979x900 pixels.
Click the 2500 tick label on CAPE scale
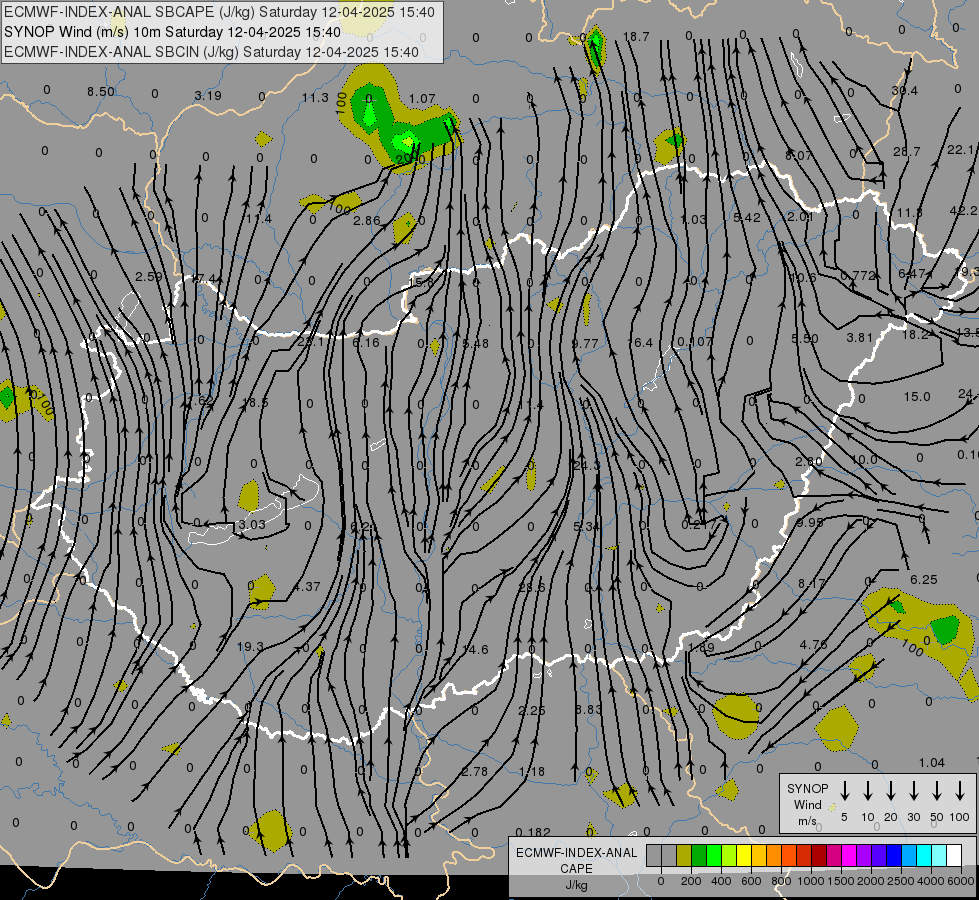pyautogui.click(x=901, y=881)
